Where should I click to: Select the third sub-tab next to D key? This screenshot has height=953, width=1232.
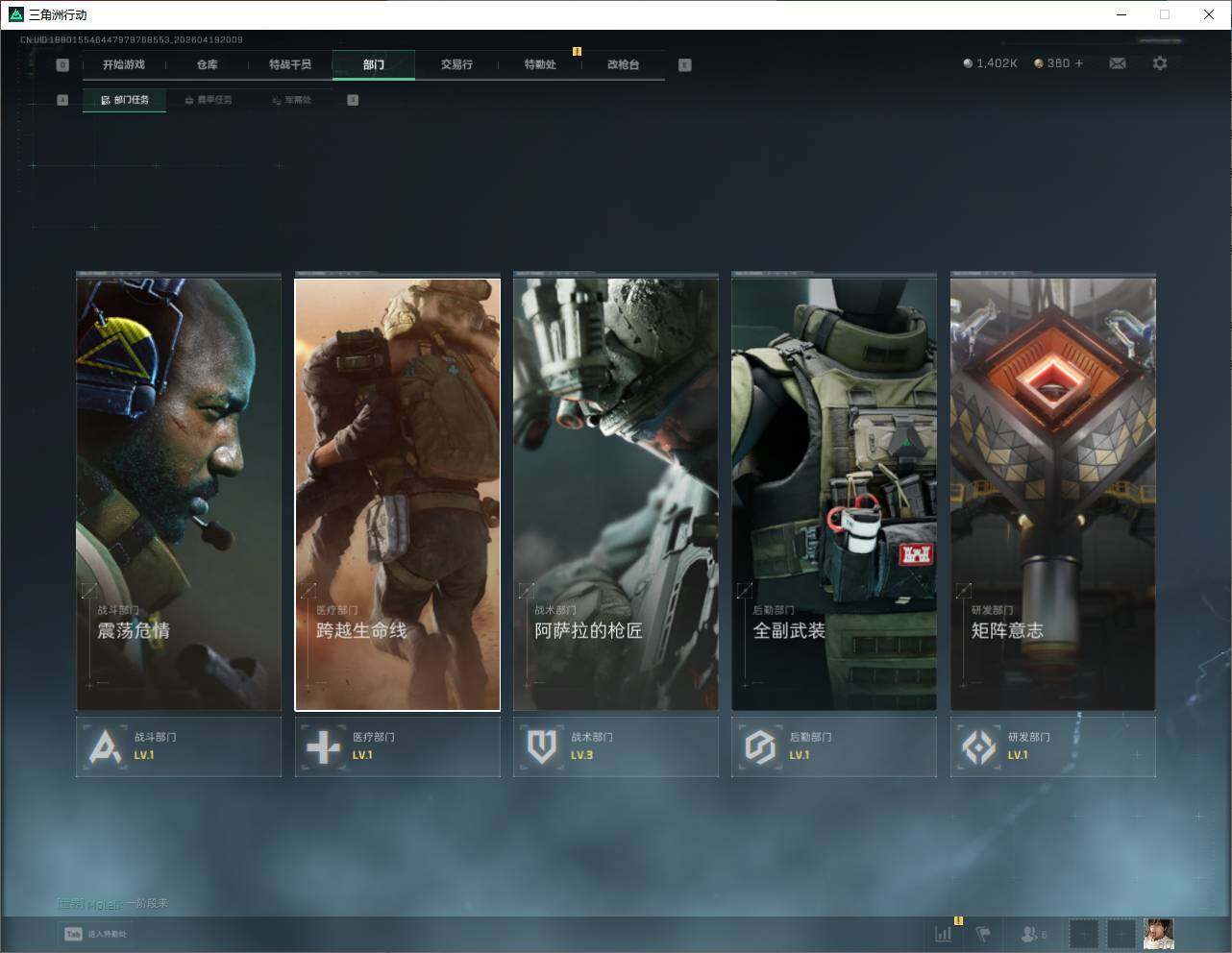coord(291,100)
